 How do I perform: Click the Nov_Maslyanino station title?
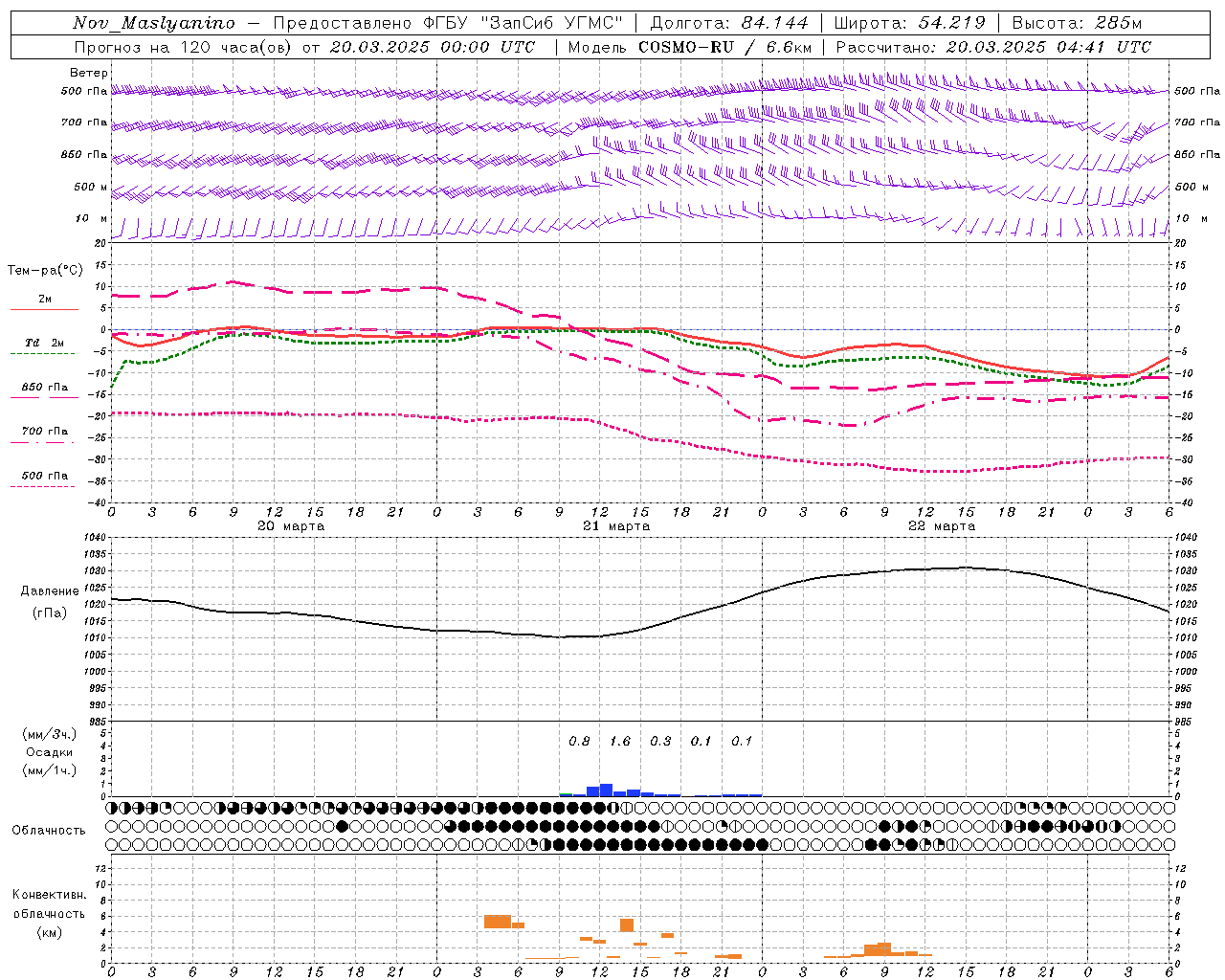tap(154, 23)
